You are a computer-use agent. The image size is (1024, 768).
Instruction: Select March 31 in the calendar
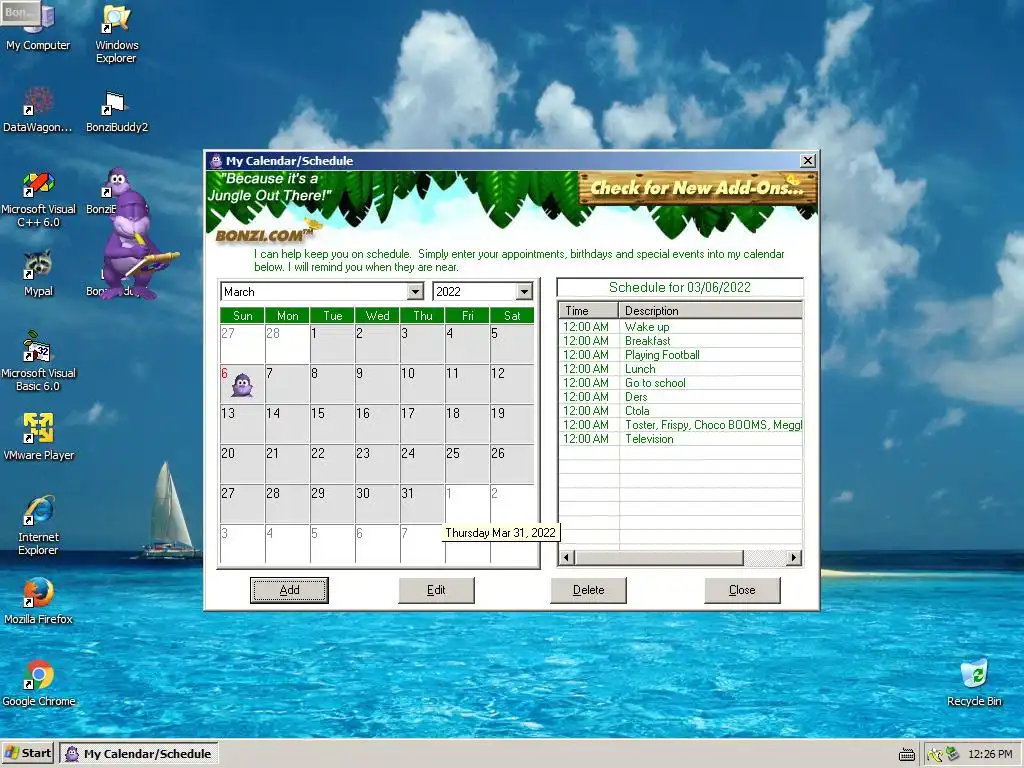coord(423,504)
